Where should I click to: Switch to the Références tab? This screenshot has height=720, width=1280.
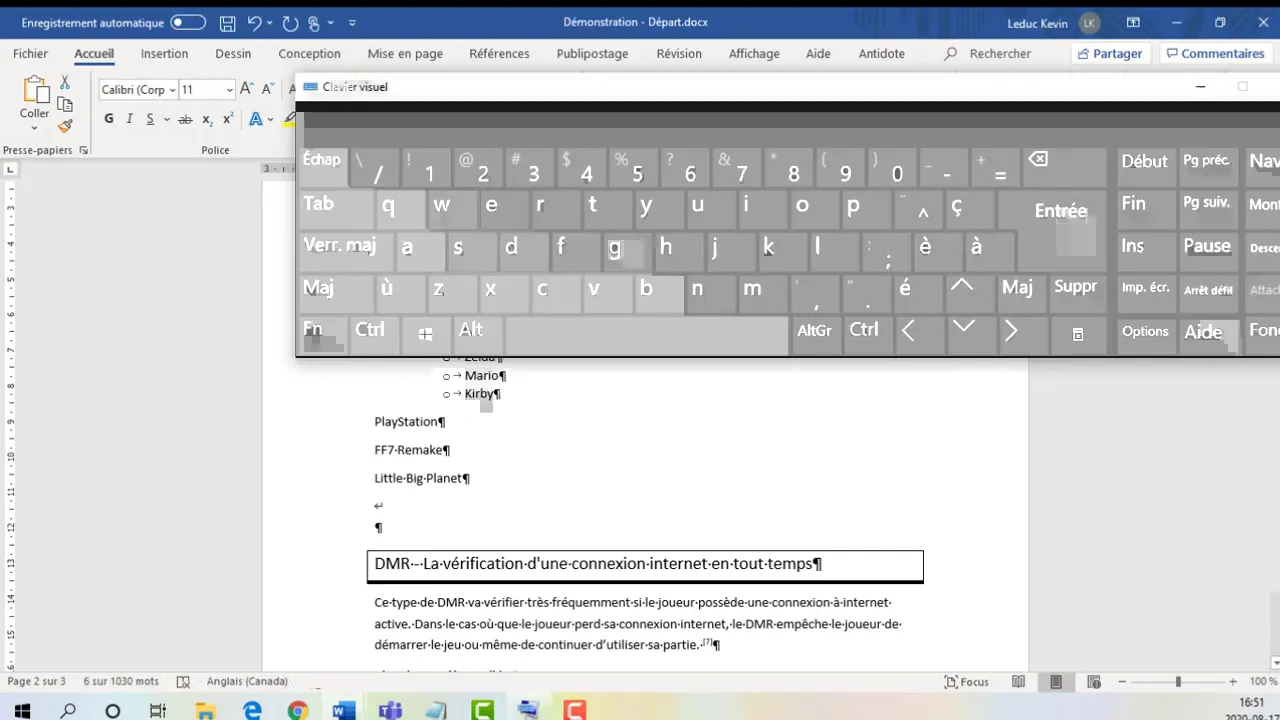(x=499, y=54)
